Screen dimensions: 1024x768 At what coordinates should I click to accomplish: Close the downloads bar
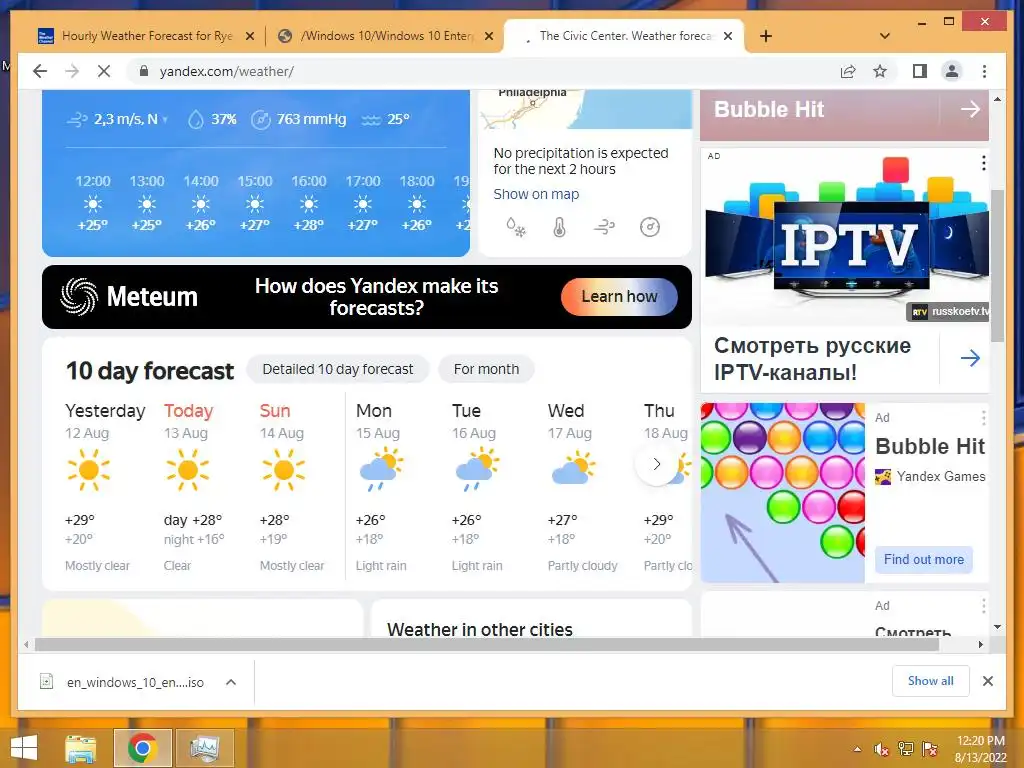(x=987, y=681)
